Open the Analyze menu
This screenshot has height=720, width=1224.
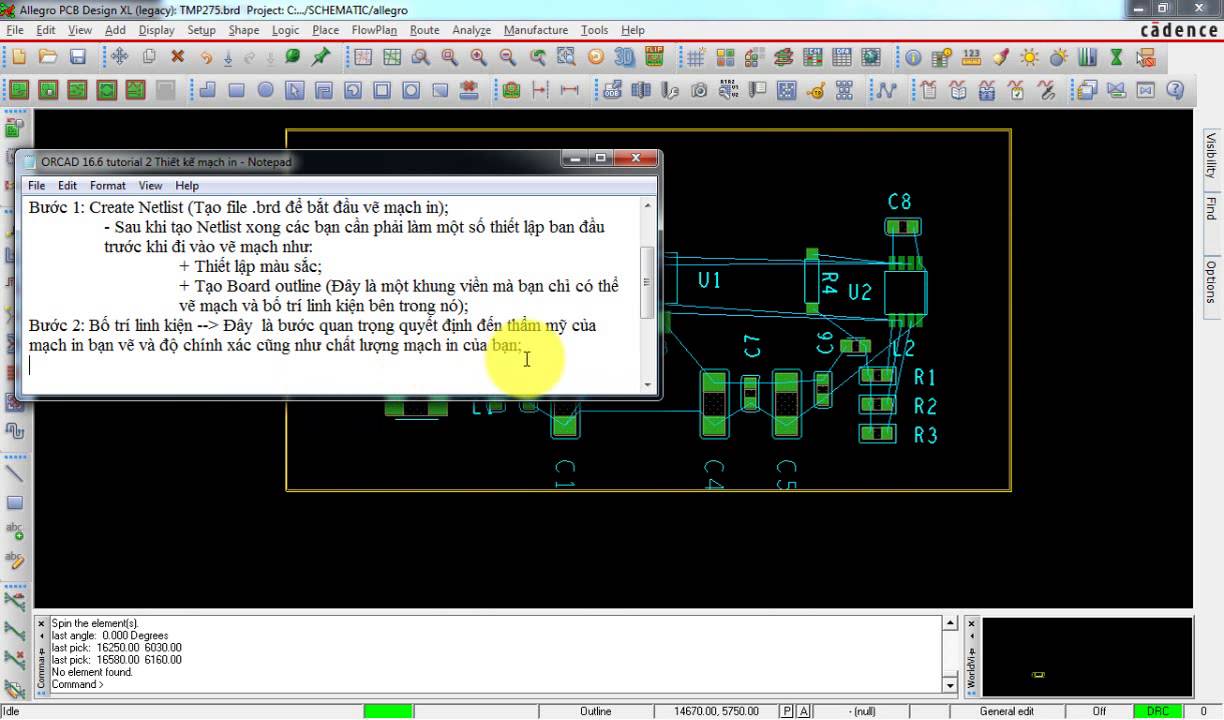coord(471,30)
